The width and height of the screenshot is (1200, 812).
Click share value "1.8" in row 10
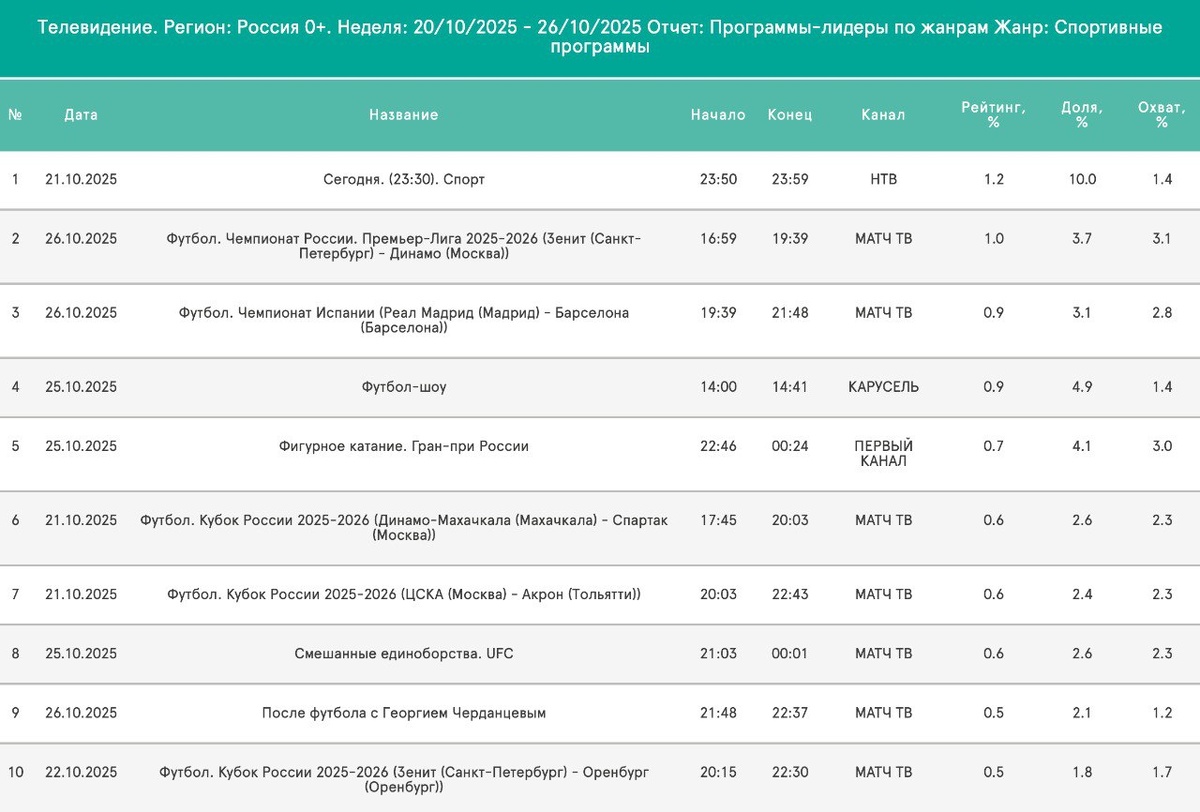(x=1083, y=773)
